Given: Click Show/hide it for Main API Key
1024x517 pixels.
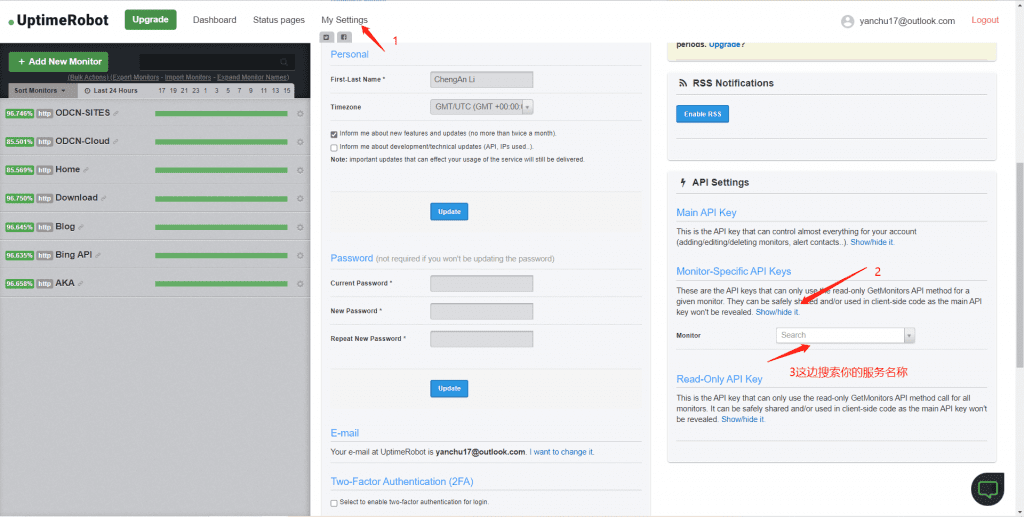Looking at the screenshot, I should pos(872,242).
